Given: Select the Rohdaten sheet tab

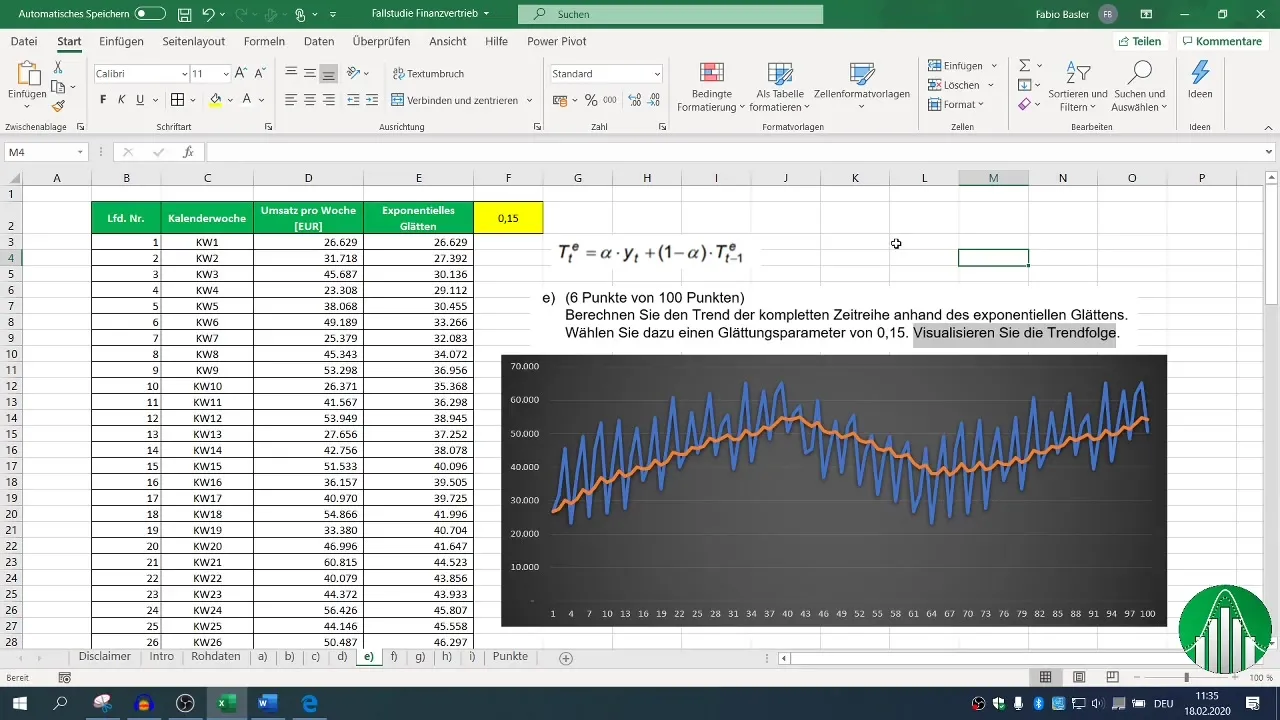Looking at the screenshot, I should 215,657.
